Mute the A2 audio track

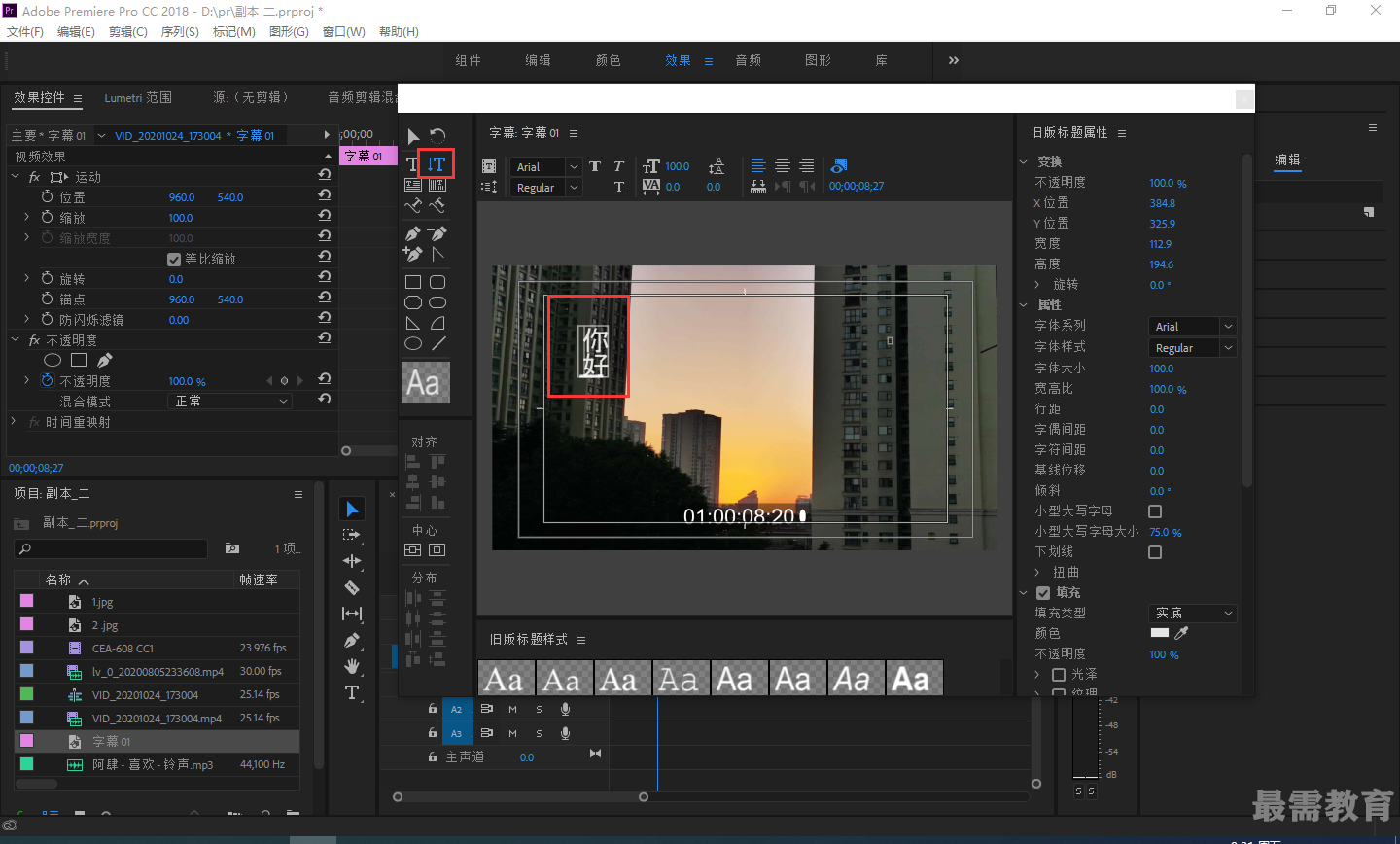pos(512,710)
